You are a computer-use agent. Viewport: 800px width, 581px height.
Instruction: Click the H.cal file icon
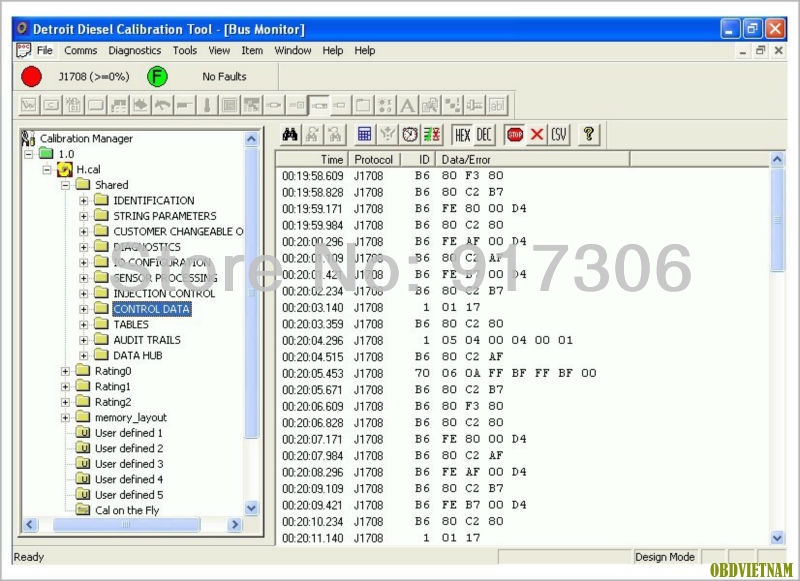[65, 169]
